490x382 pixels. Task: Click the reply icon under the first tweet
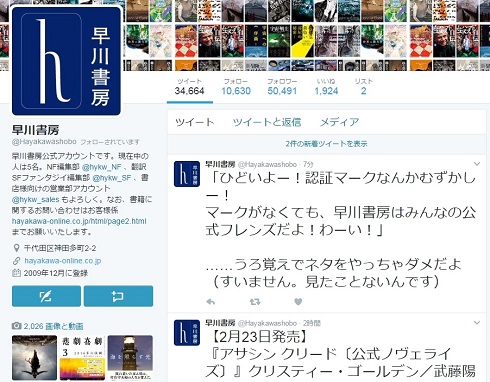pos(211,302)
